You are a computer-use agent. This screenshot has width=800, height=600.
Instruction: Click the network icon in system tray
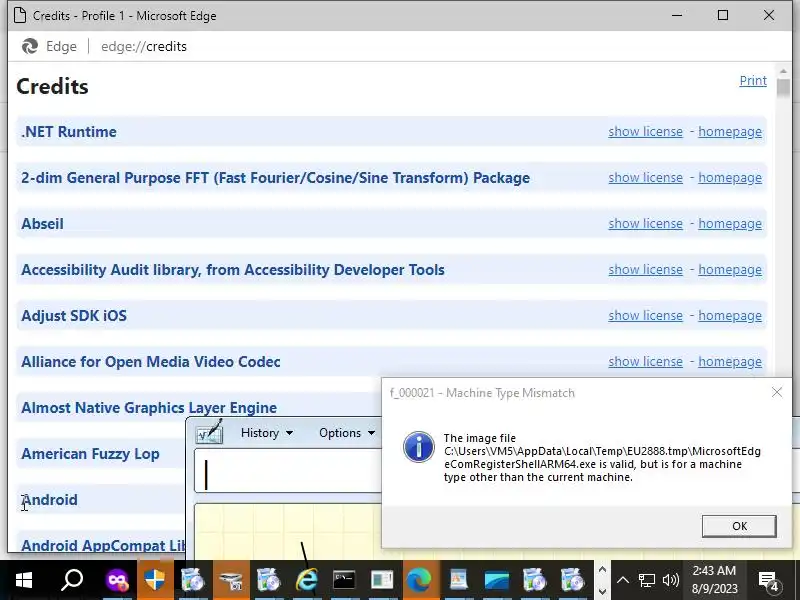pos(646,580)
